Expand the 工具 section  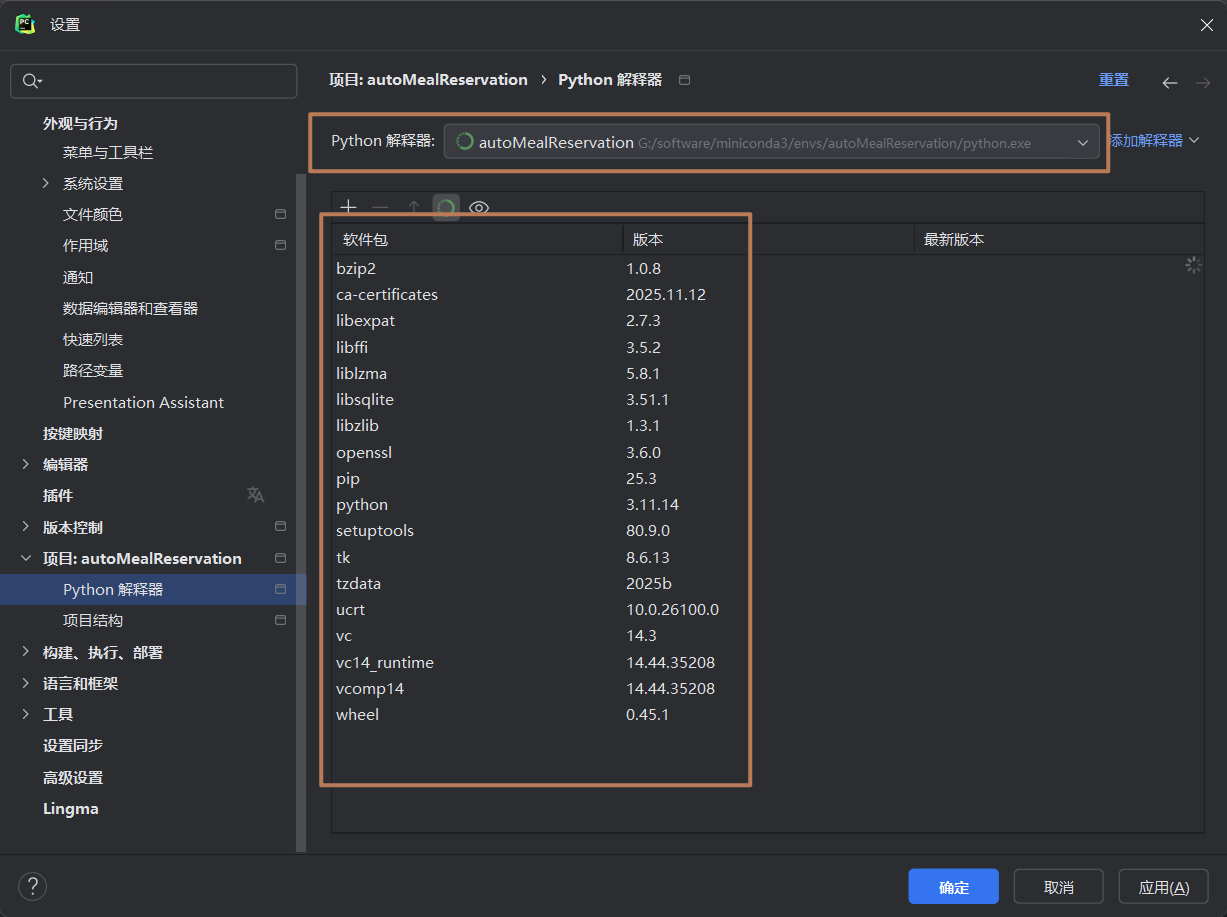[26, 714]
